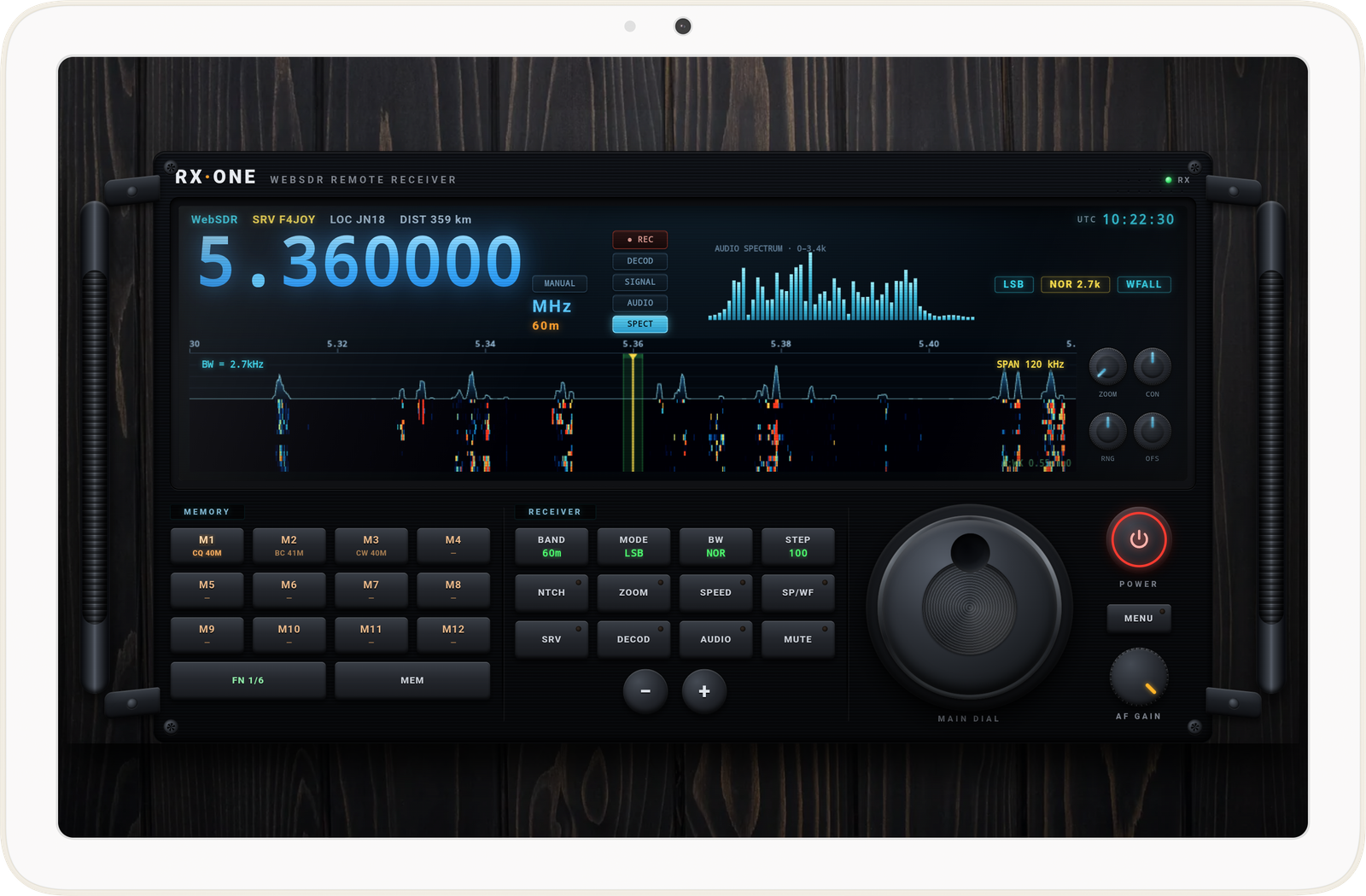1366x896 pixels.
Task: Click the WFALL waterfall indicator
Action: (1144, 284)
